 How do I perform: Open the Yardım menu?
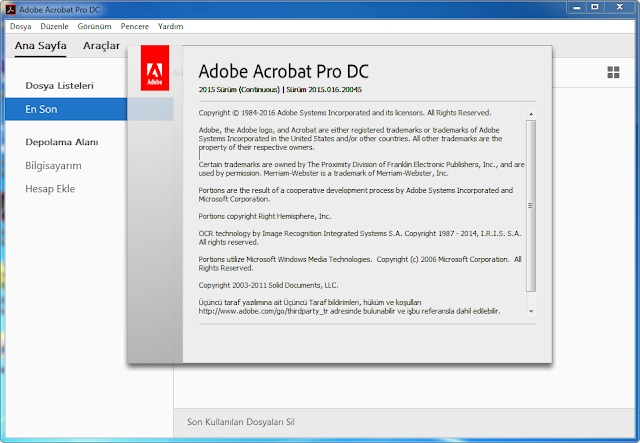[171, 26]
